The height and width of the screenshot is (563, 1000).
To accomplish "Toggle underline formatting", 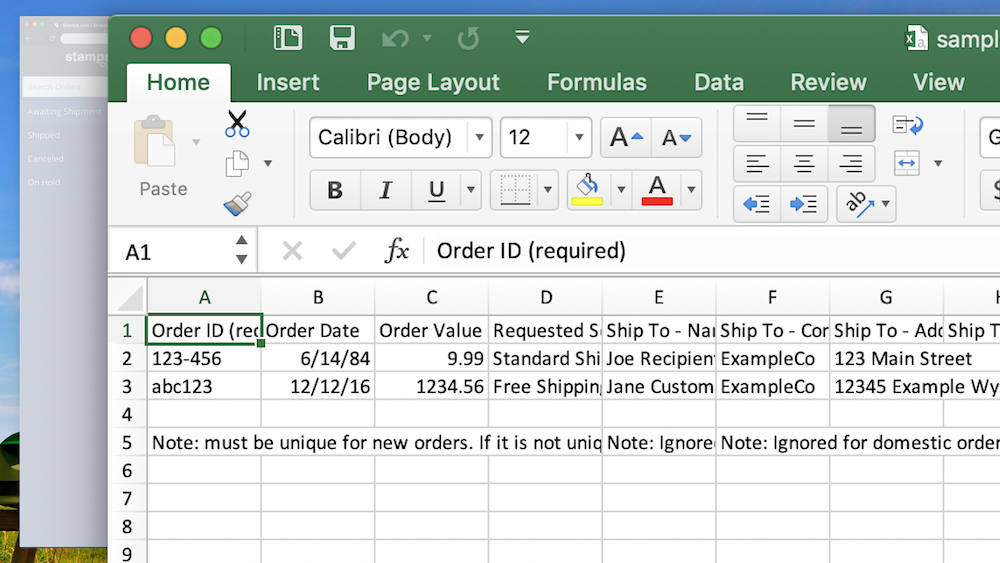I will [436, 190].
